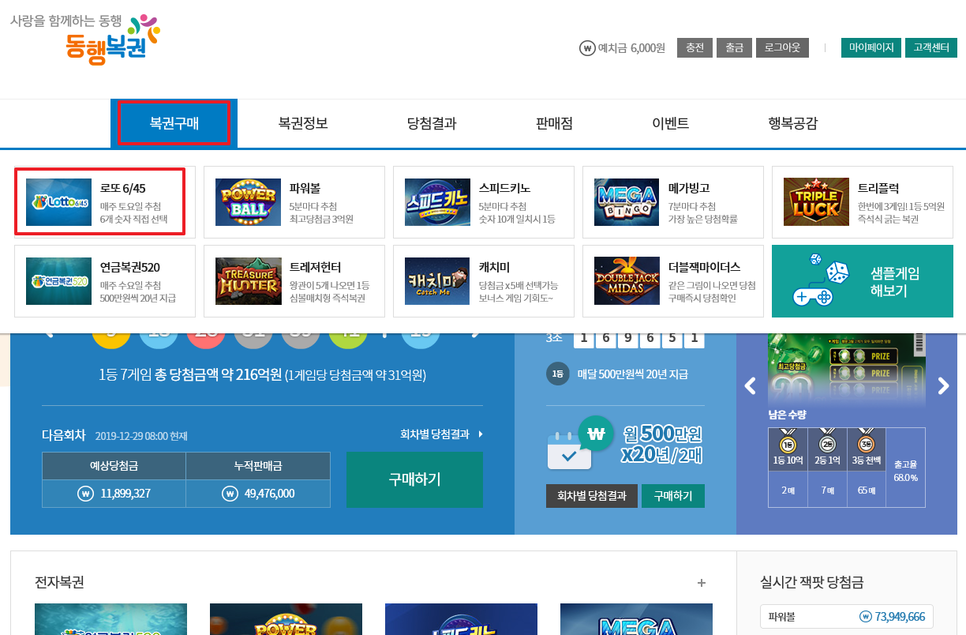
Task: Click 파워볼 jackpot amount 73,949,666
Action: (899, 617)
